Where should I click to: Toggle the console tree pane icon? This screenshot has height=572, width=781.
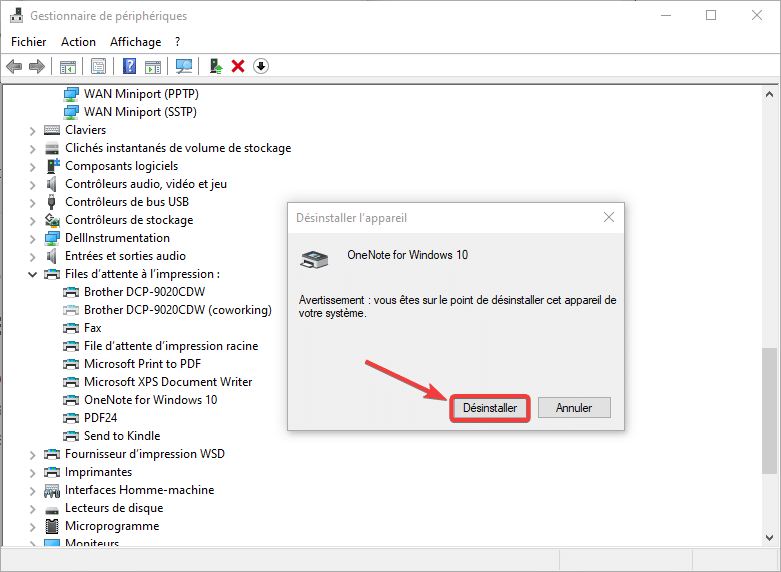[x=68, y=66]
